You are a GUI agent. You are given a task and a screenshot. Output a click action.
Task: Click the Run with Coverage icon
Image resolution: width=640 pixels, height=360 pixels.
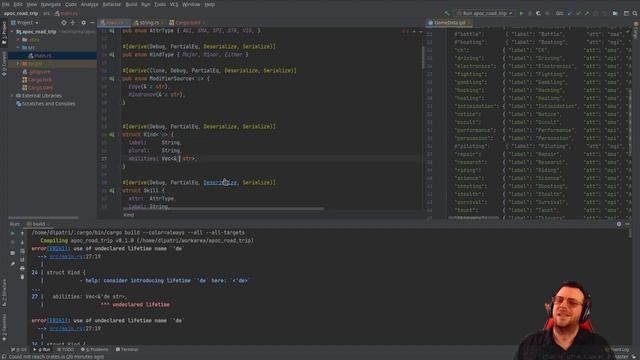tap(538, 13)
